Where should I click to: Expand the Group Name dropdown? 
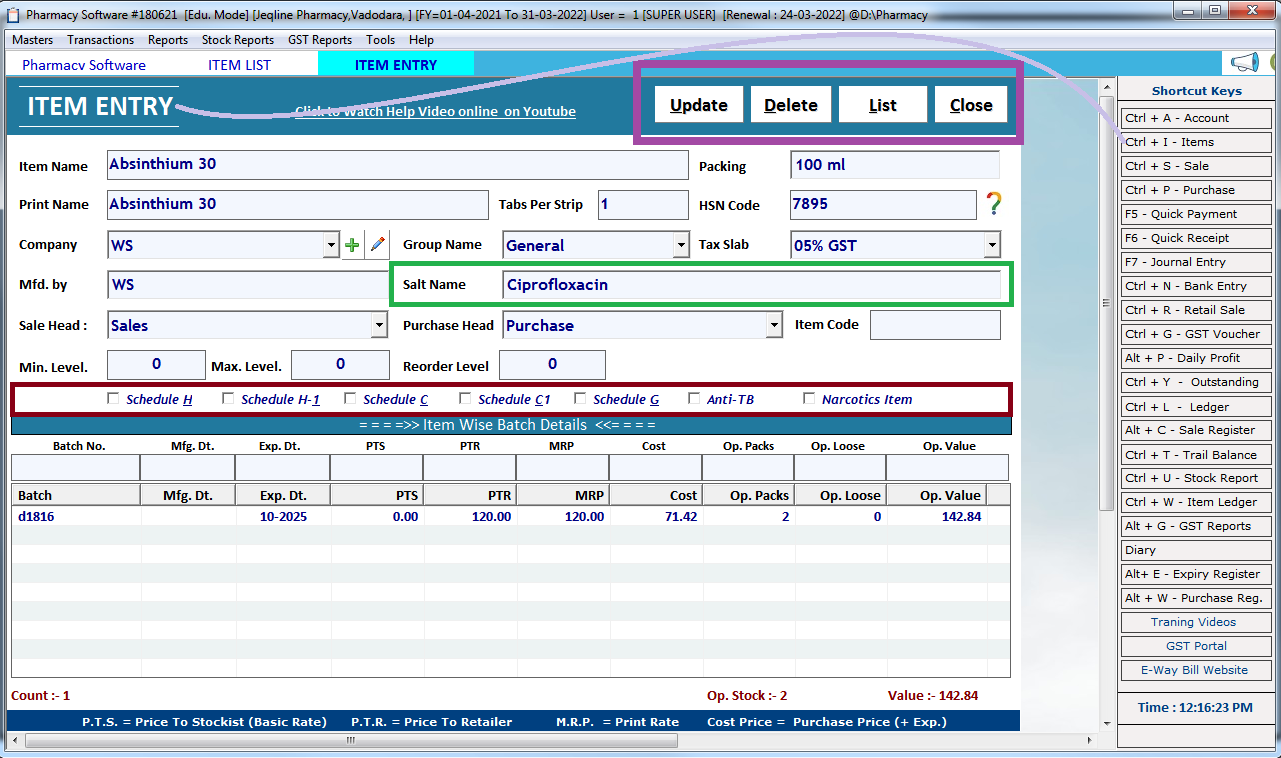coord(681,244)
